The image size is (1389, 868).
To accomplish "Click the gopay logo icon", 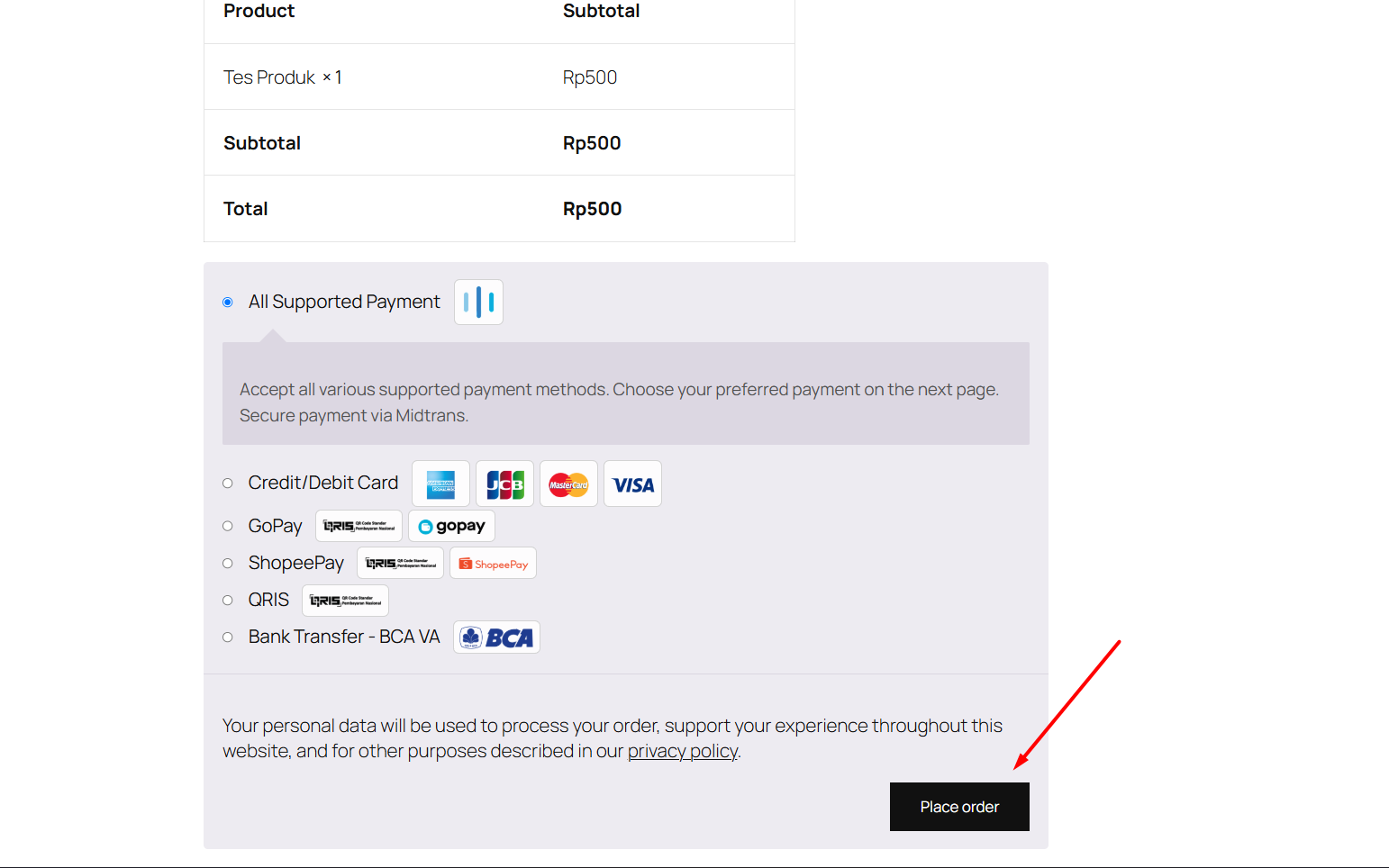I will pyautogui.click(x=451, y=526).
